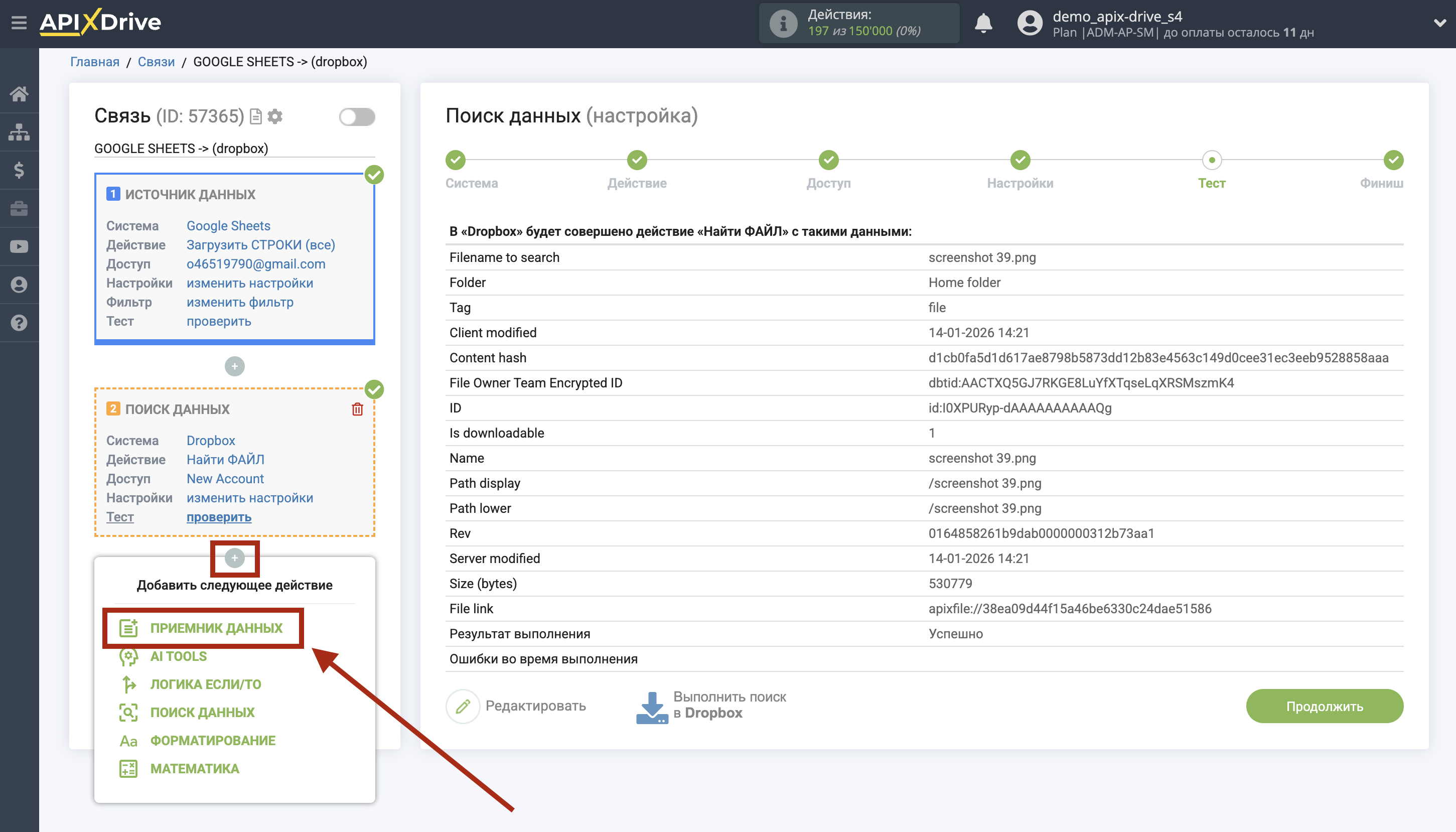Delete the Поиск данных block via trash icon
Screen dimensions: 1456x832
coord(358,408)
